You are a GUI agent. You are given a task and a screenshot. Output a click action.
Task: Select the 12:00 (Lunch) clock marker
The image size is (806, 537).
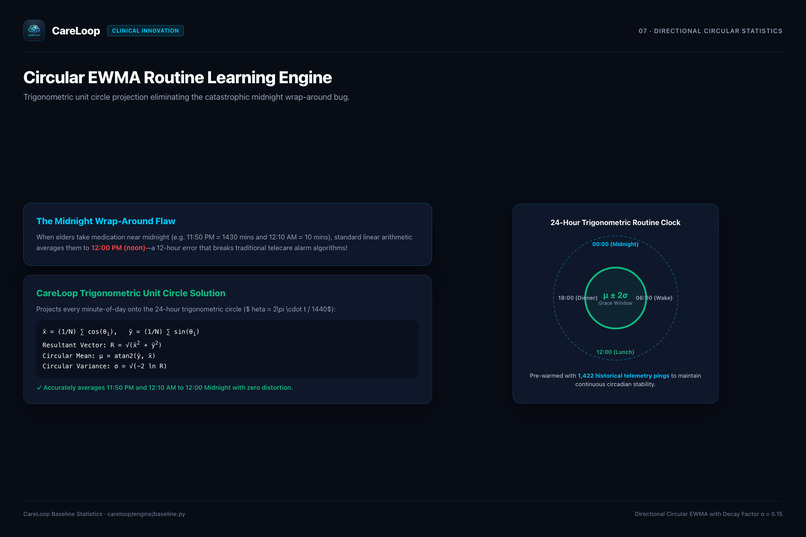[615, 352]
